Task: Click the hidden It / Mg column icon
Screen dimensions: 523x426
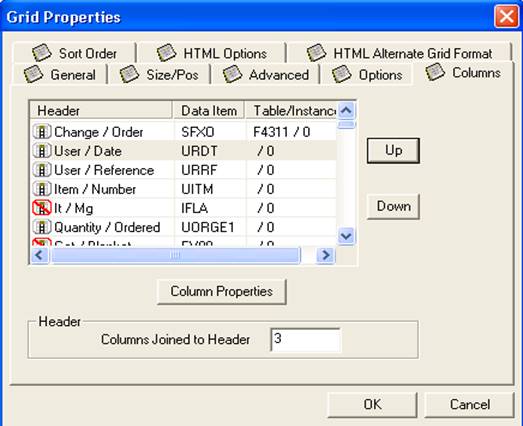Action: click(x=42, y=208)
